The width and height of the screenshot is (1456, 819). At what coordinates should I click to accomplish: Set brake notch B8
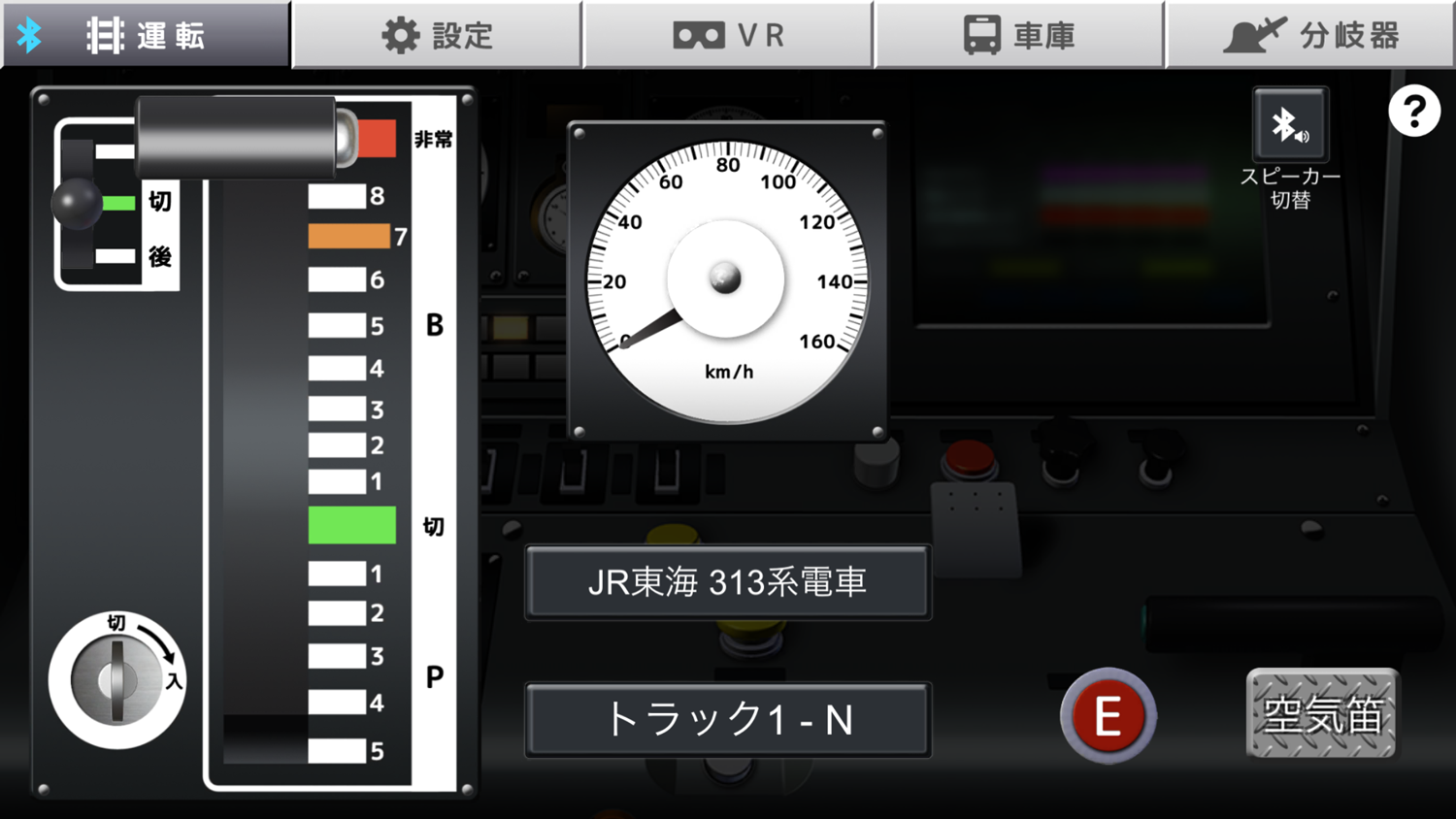[x=337, y=197]
